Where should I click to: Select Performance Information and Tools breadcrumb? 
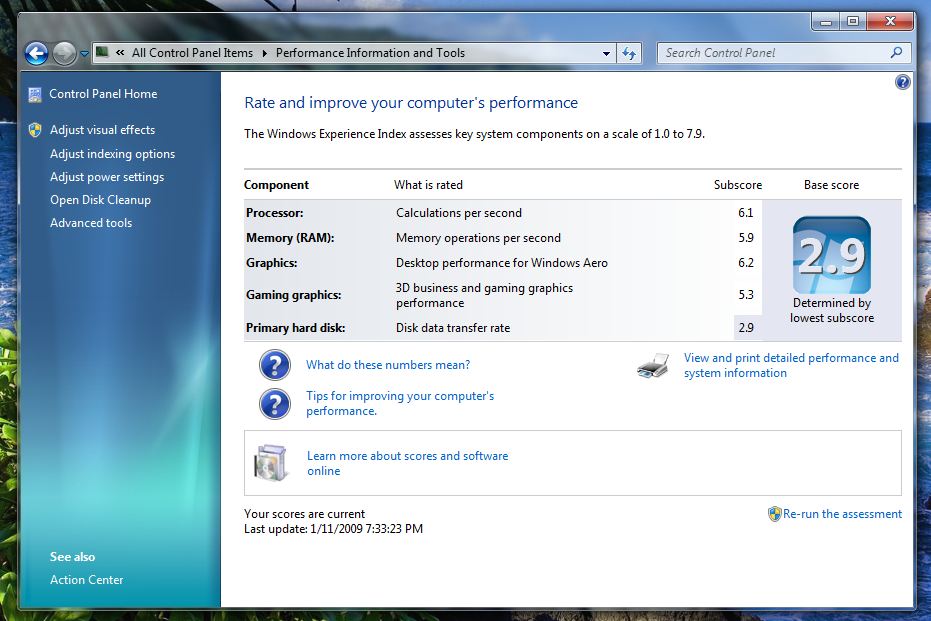click(x=370, y=53)
